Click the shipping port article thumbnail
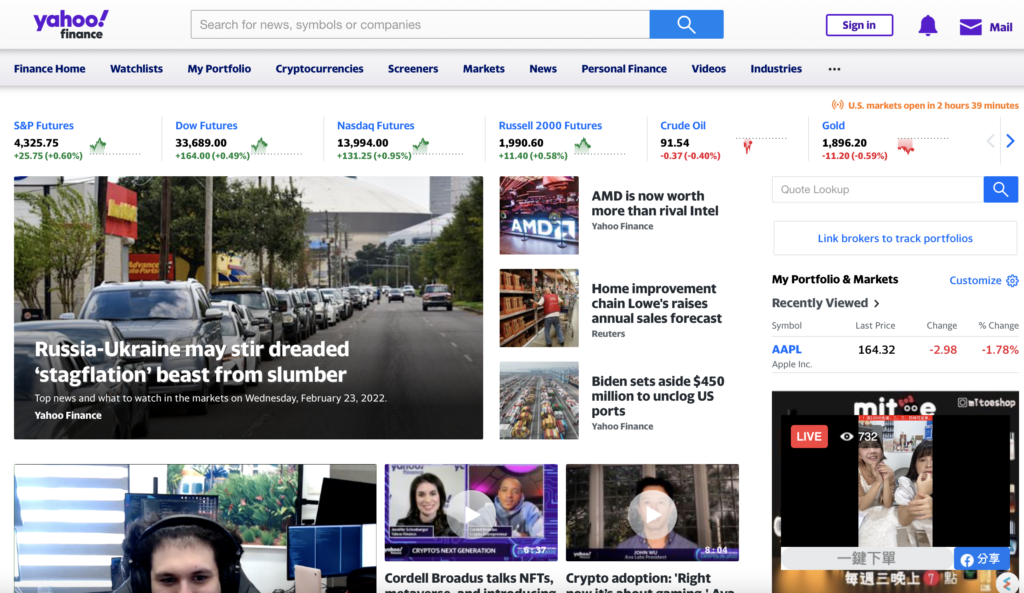Viewport: 1024px width, 593px height. 539,400
